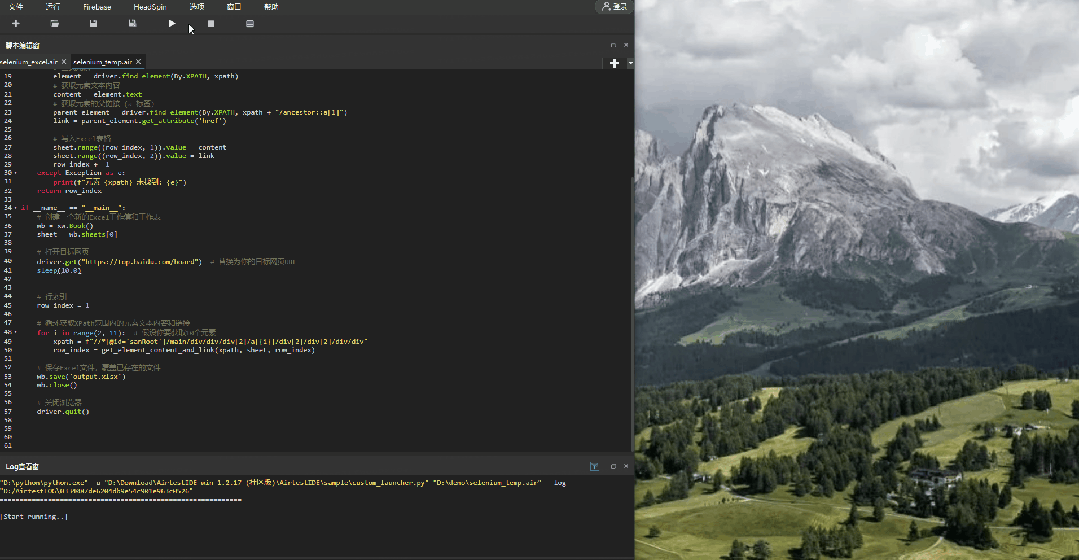Run the script with the play button
The height and width of the screenshot is (560, 1079).
[x=171, y=23]
